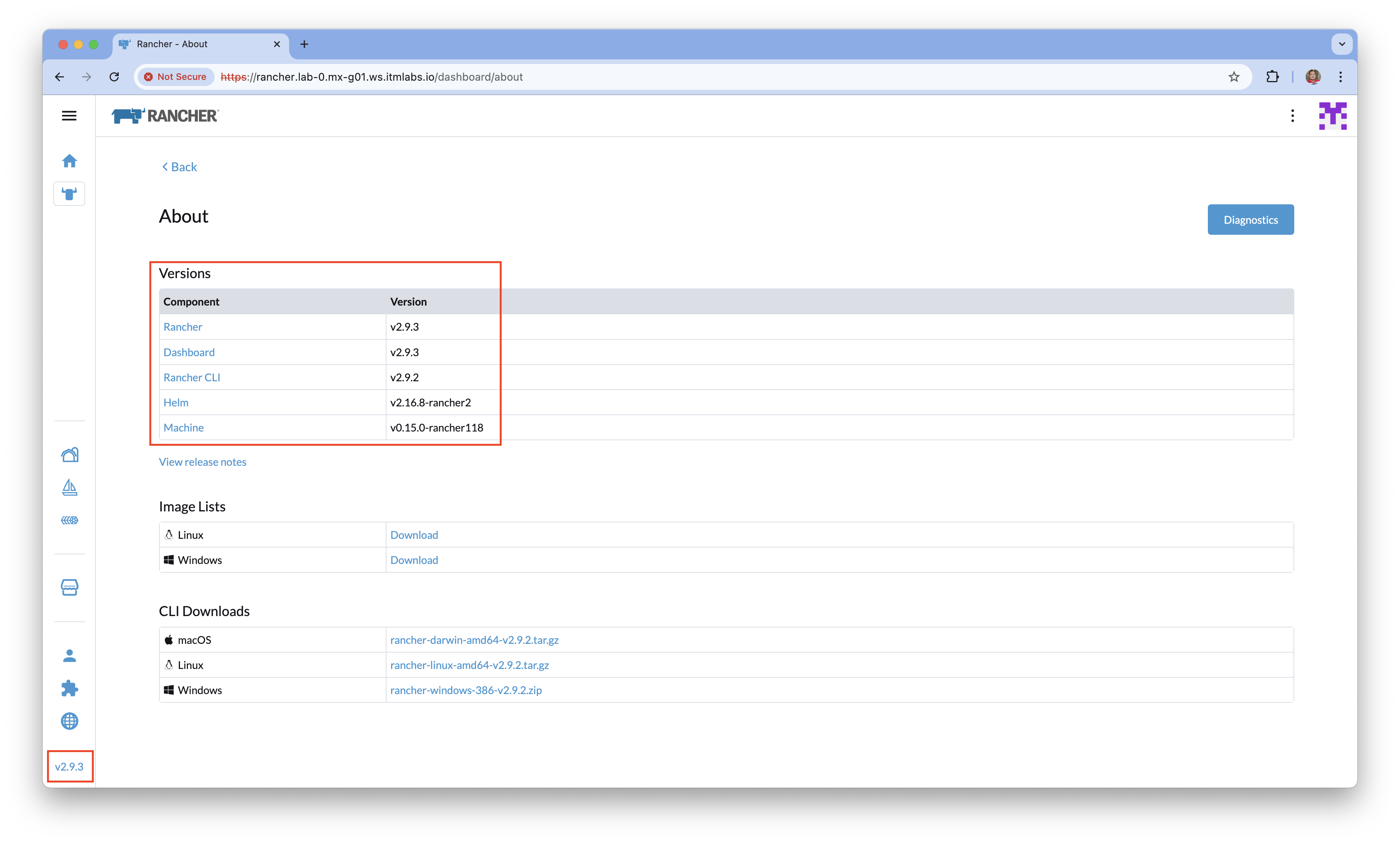Open Continuous Delivery sailboat icon

click(69, 488)
